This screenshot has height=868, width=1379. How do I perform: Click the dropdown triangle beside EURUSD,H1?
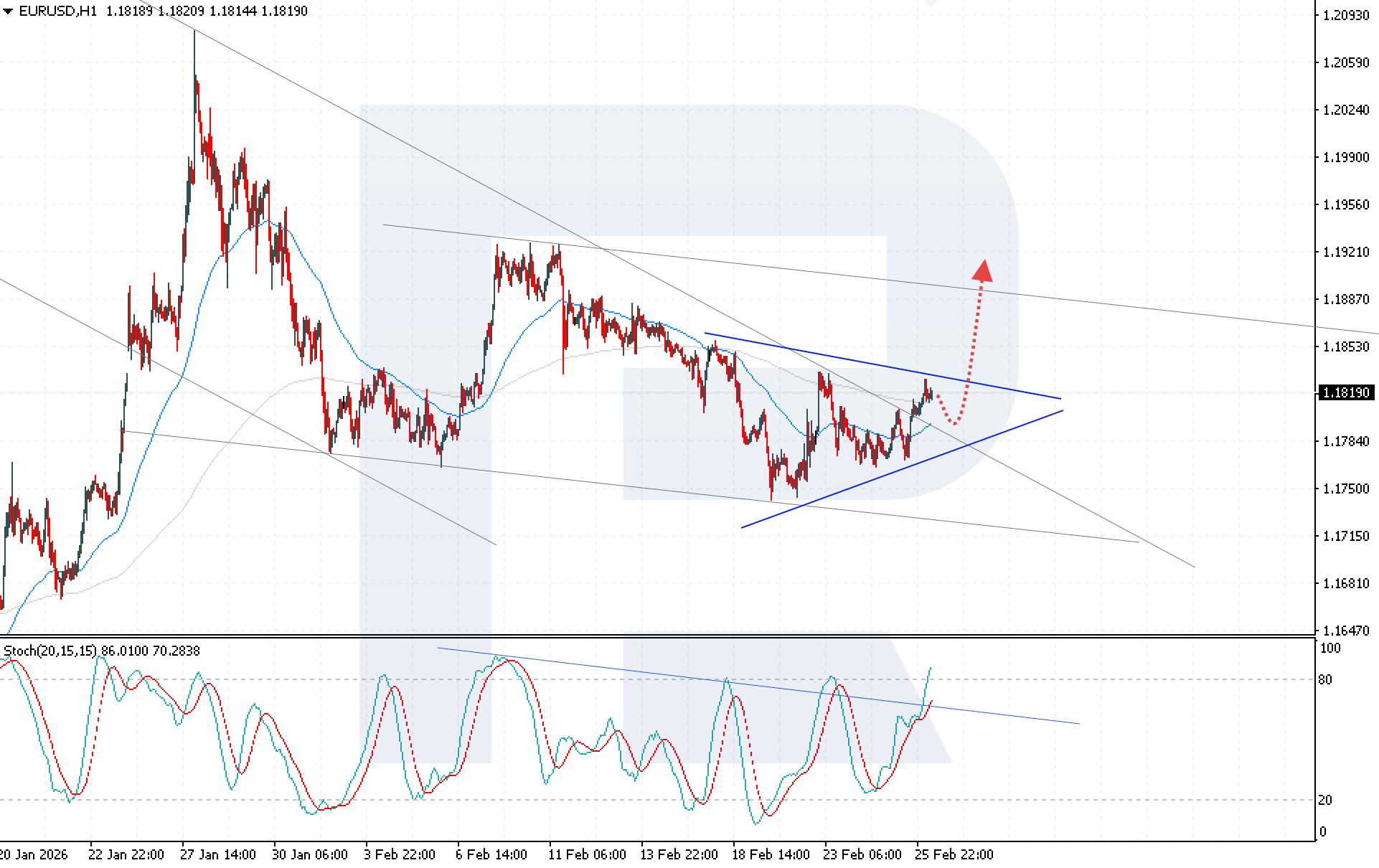click(x=8, y=11)
